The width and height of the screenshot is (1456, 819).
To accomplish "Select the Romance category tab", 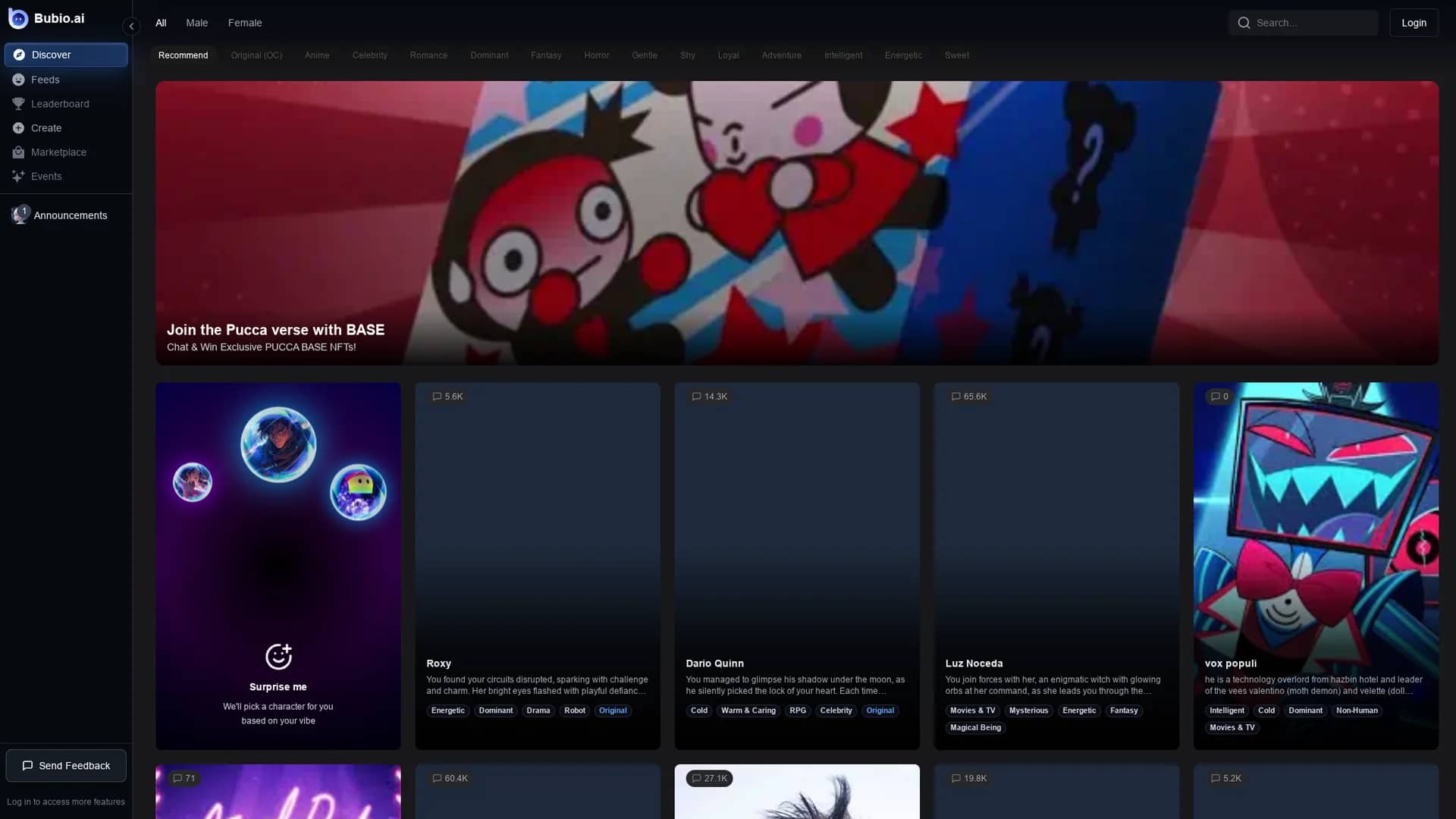I will 428,55.
